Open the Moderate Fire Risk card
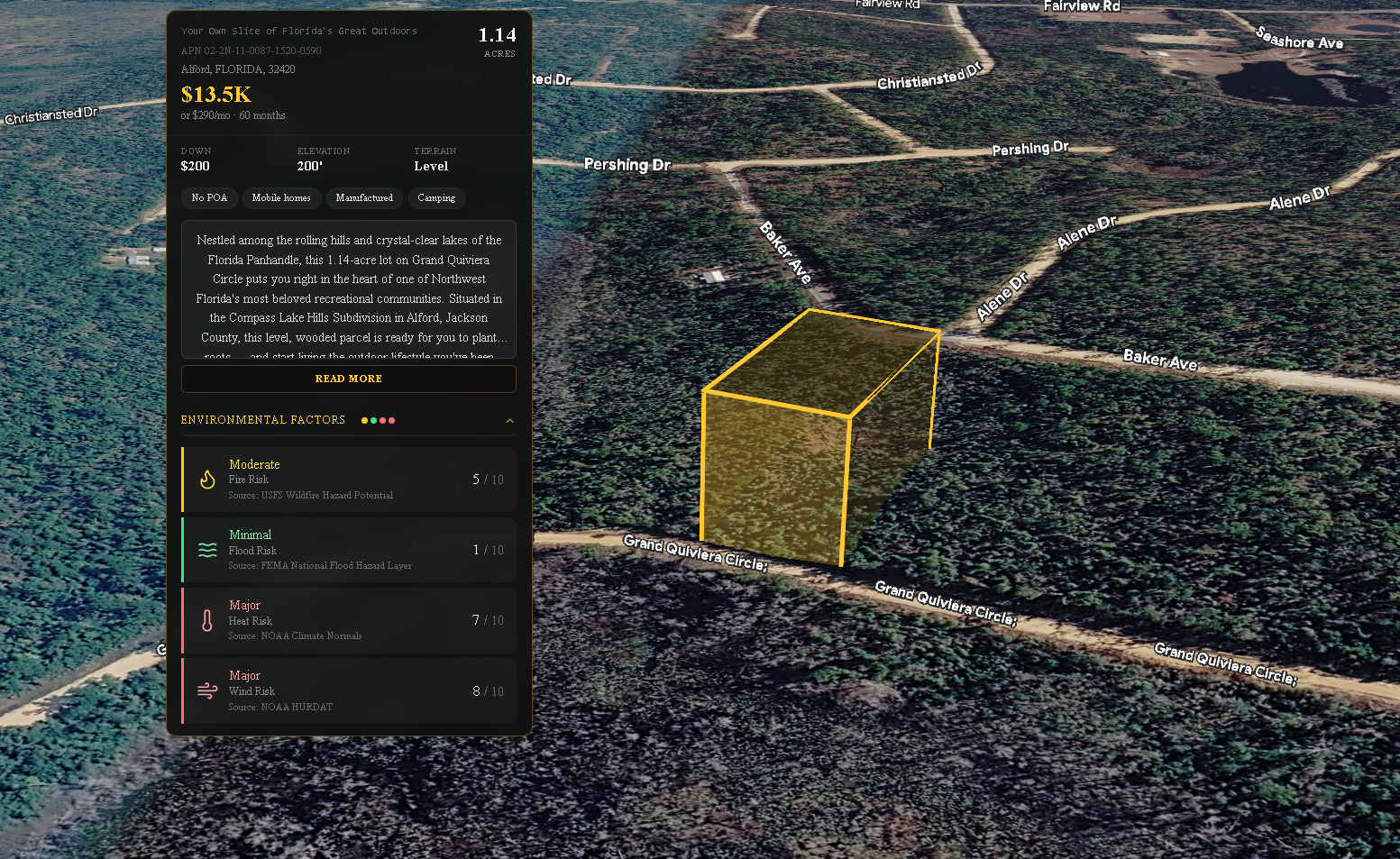Viewport: 1400px width, 859px height. (x=349, y=480)
